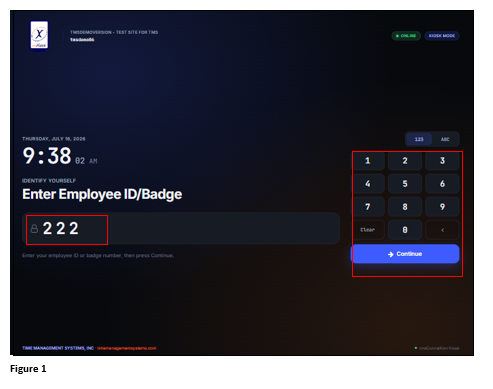Tap the Clear key on keypad
This screenshot has width=493, height=389.
coord(368,230)
